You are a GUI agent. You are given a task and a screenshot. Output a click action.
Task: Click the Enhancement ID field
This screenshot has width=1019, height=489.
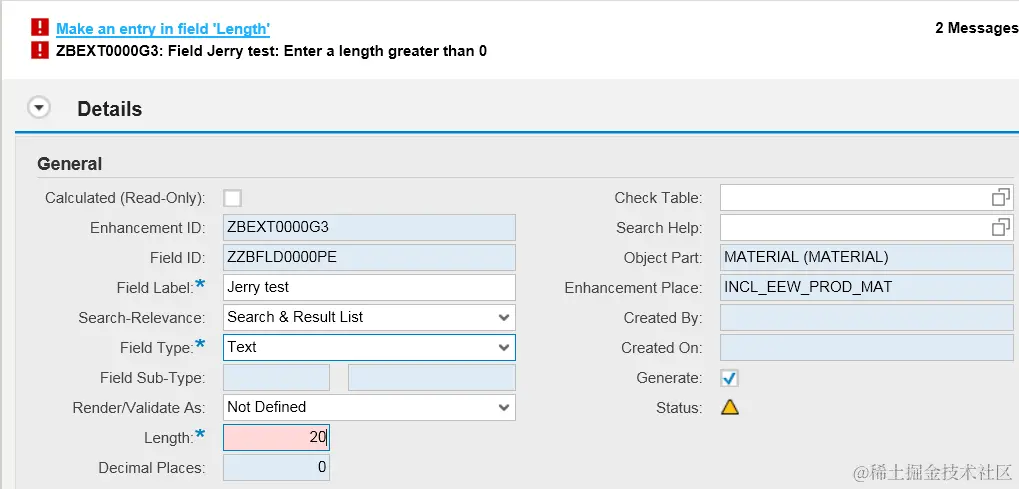(x=369, y=228)
